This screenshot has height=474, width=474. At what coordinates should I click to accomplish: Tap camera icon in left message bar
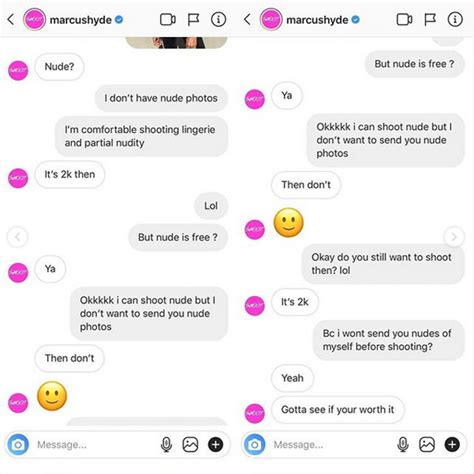[18, 444]
